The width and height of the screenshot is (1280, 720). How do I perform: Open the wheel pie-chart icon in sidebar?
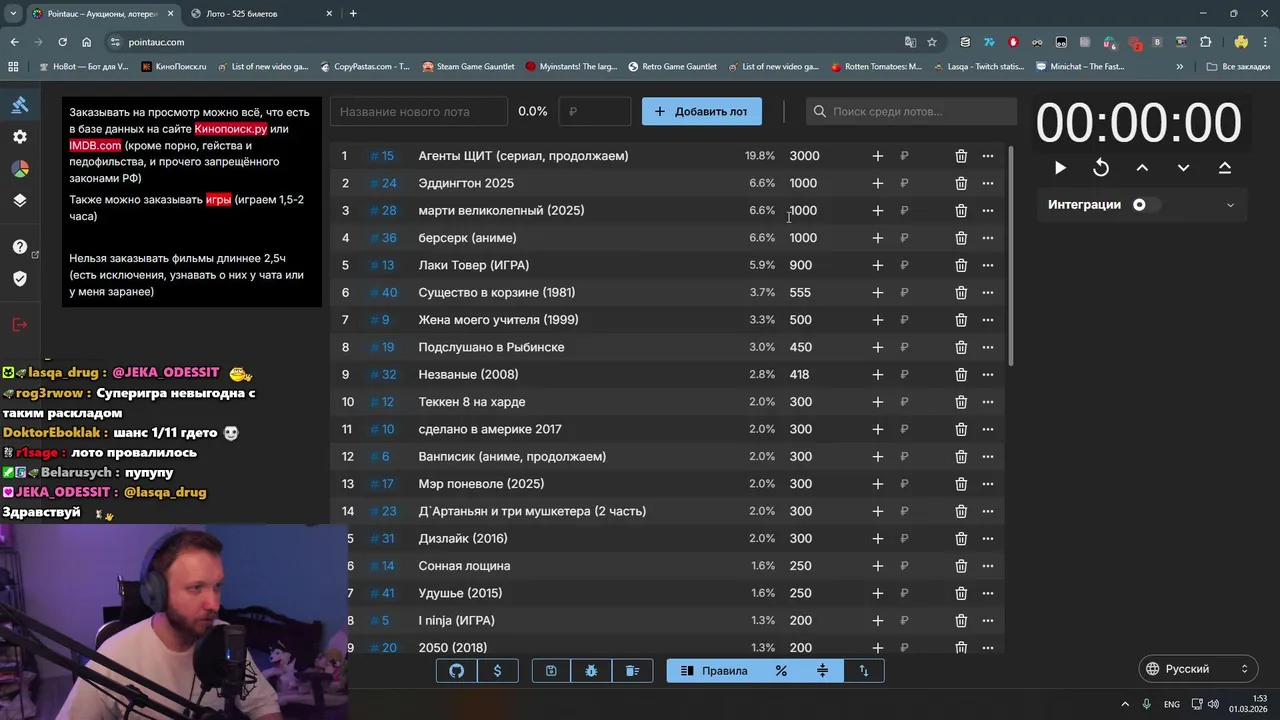(x=20, y=169)
